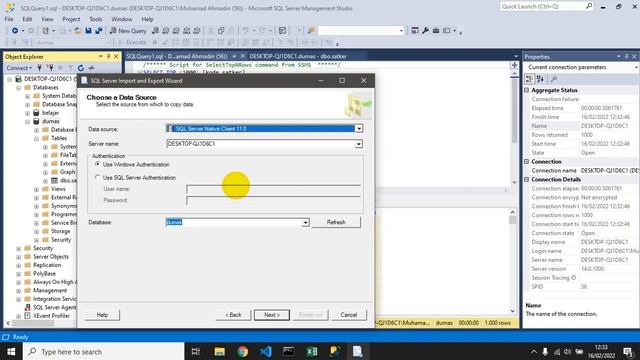Open Current connection parameters dropdown
This screenshot has height=360, width=640.
click(x=636, y=67)
